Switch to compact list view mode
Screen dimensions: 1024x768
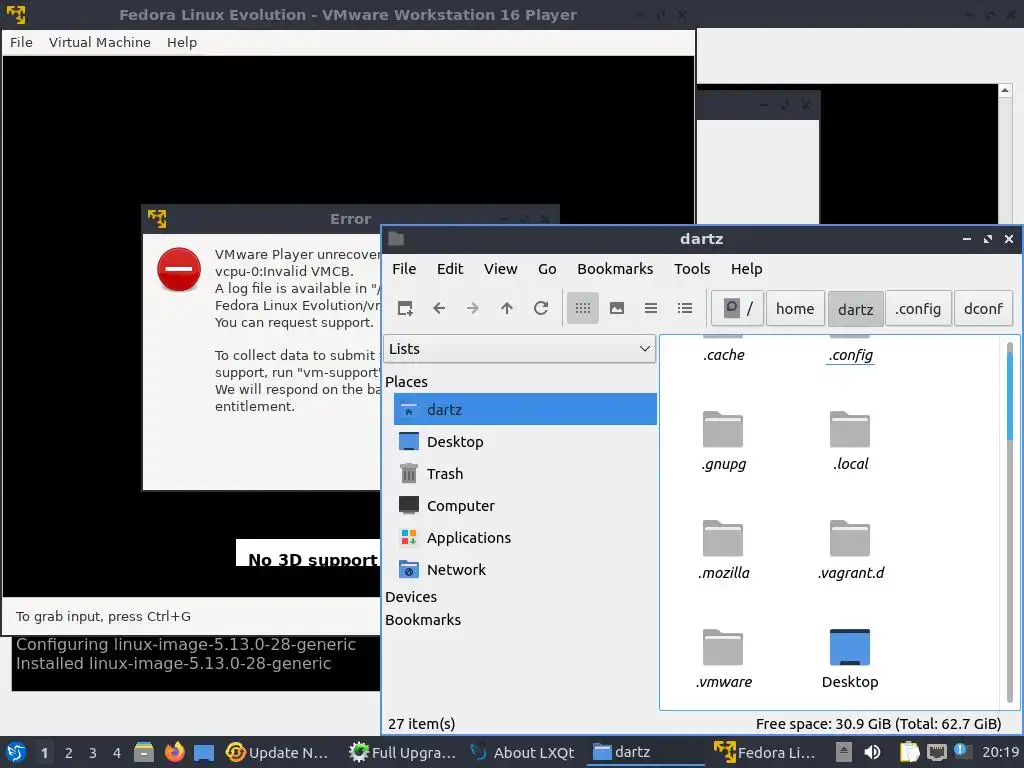pos(650,308)
